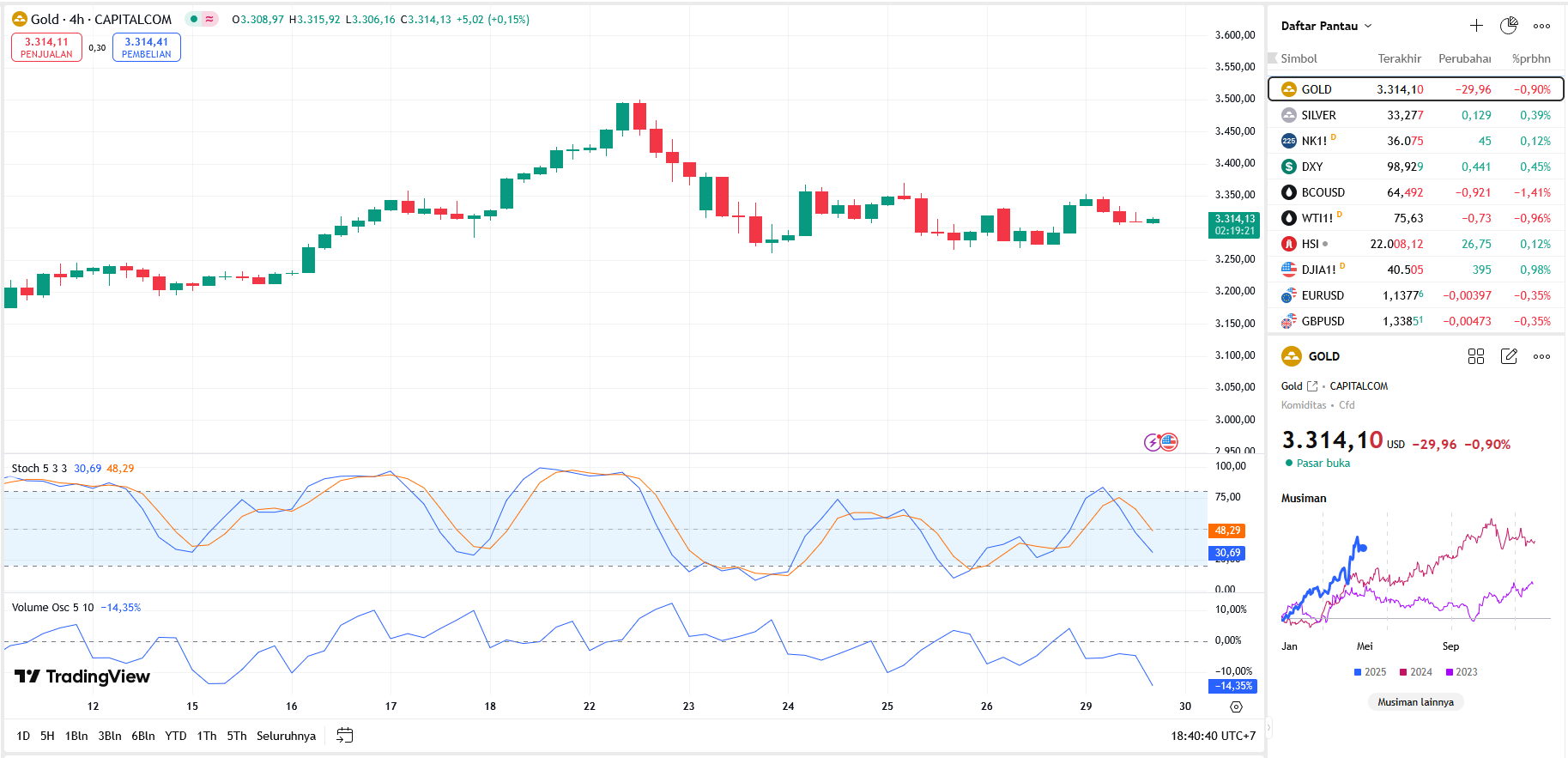The width and height of the screenshot is (1568, 758).
Task: Click the grid layout icon beside GOLD details
Action: click(x=1476, y=356)
